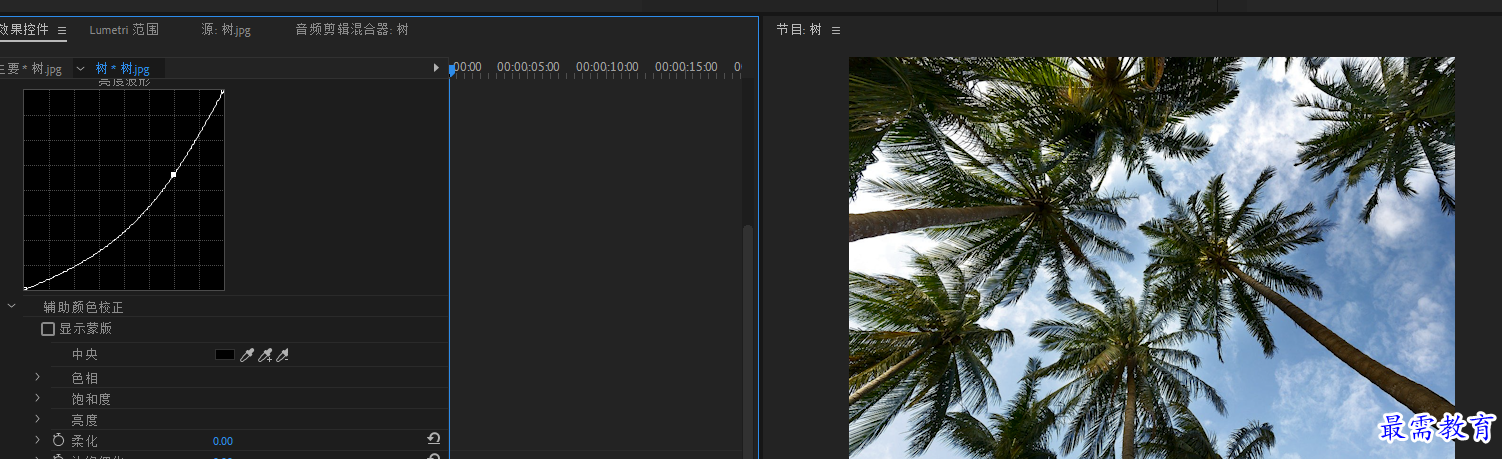Click the 00:00:10:00 mark on the ruler
The image size is (1502, 459).
click(x=607, y=67)
